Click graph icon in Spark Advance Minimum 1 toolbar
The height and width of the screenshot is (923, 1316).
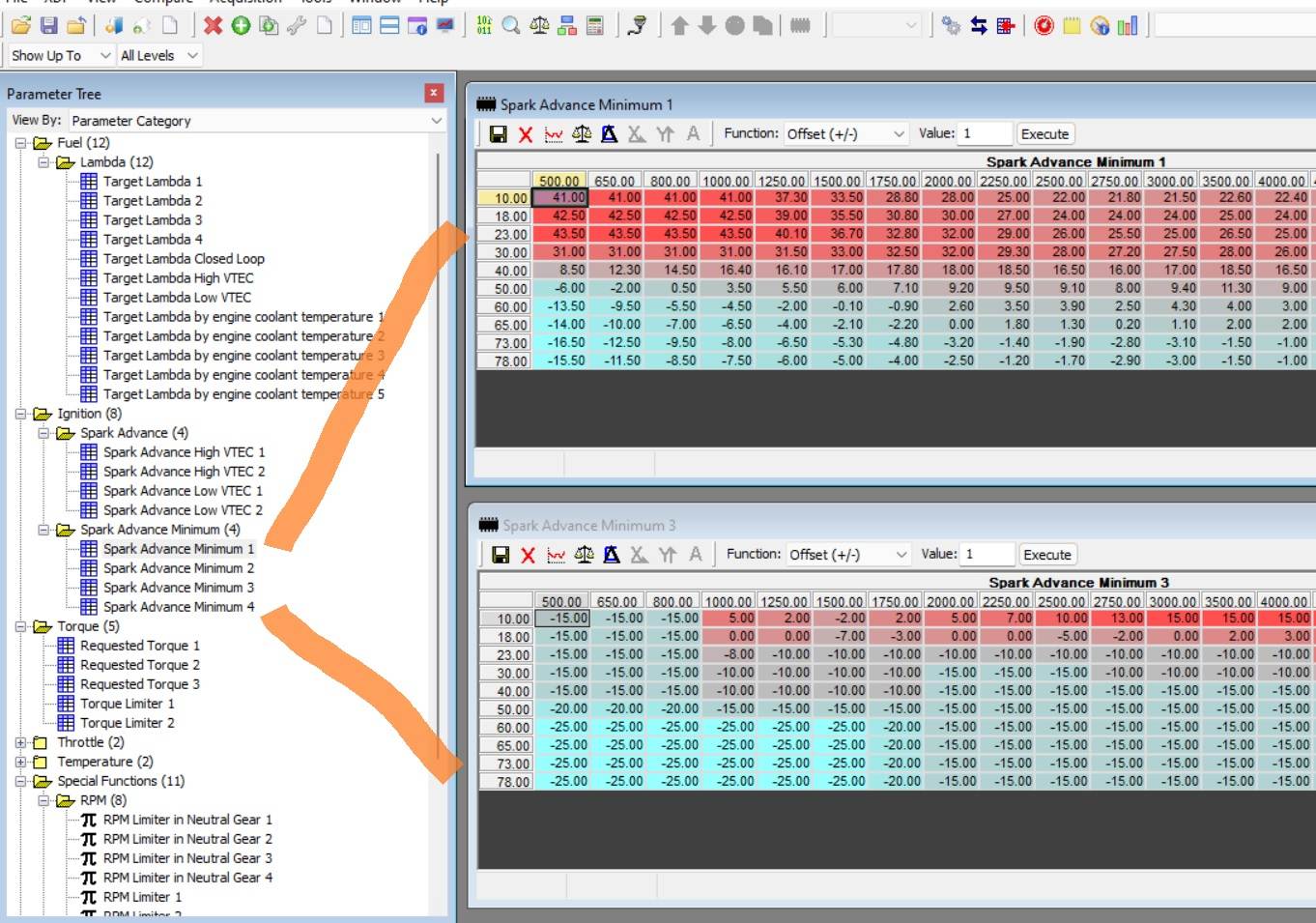(554, 134)
